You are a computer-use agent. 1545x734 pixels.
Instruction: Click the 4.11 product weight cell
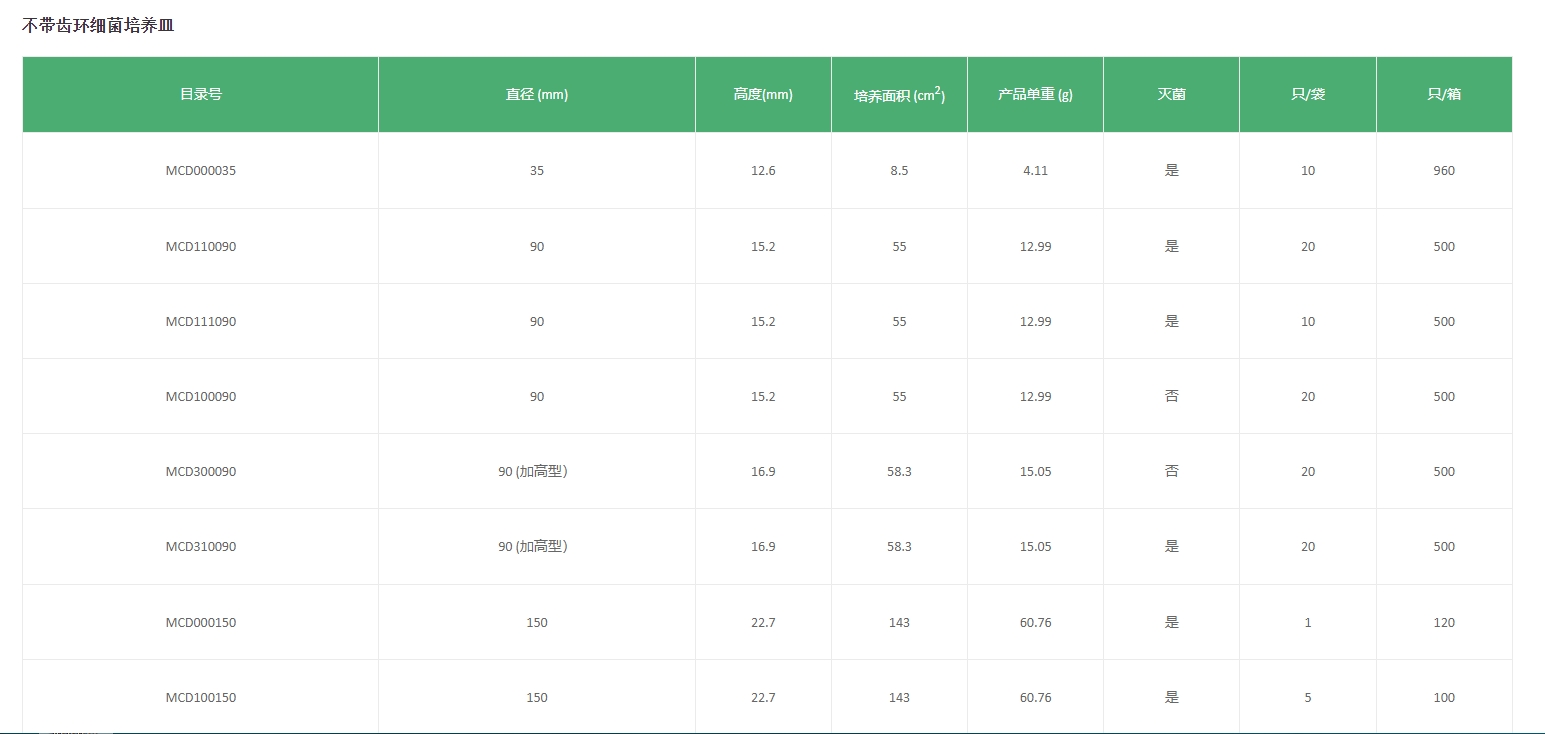pos(1035,171)
